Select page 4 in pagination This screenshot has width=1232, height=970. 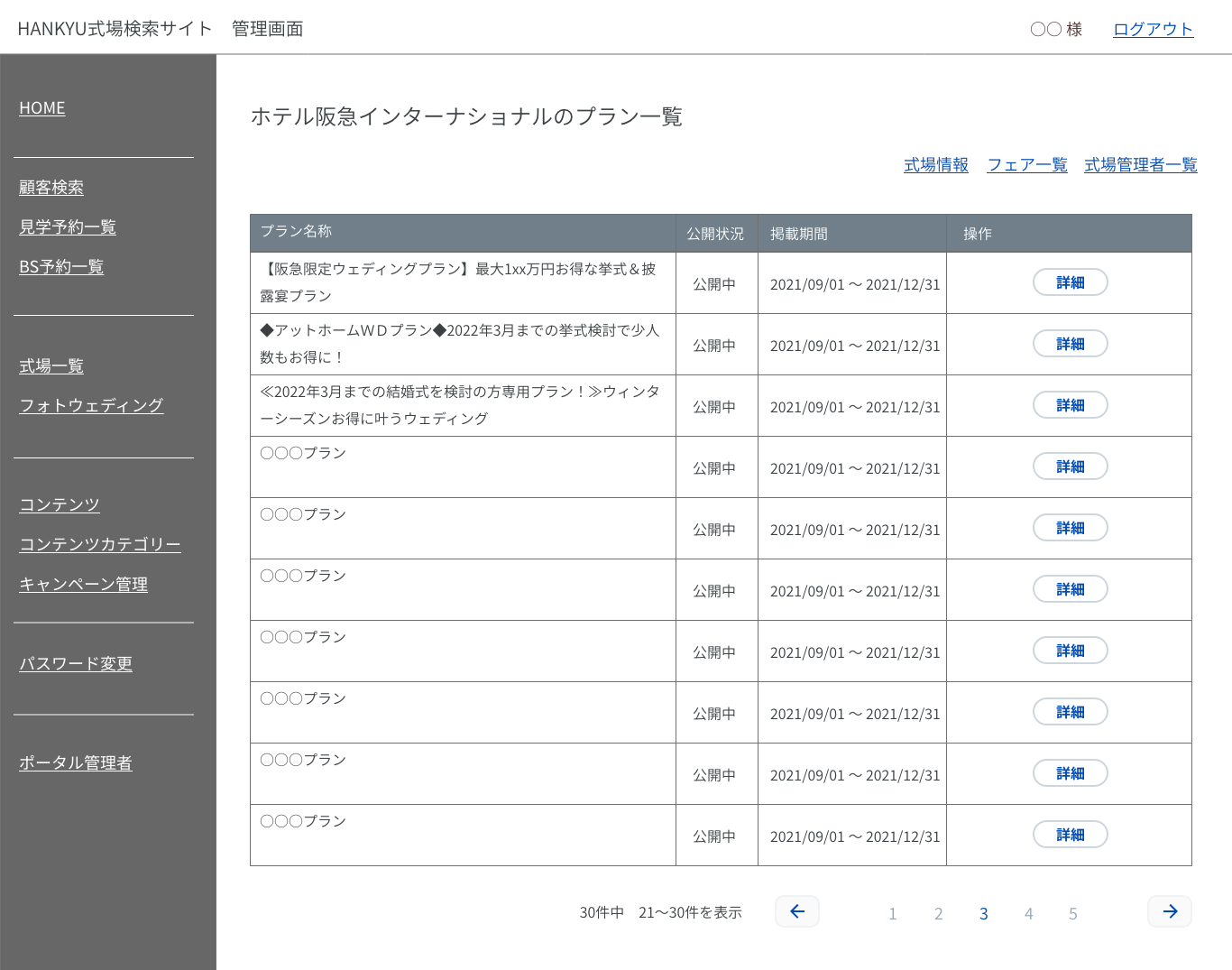(1028, 914)
